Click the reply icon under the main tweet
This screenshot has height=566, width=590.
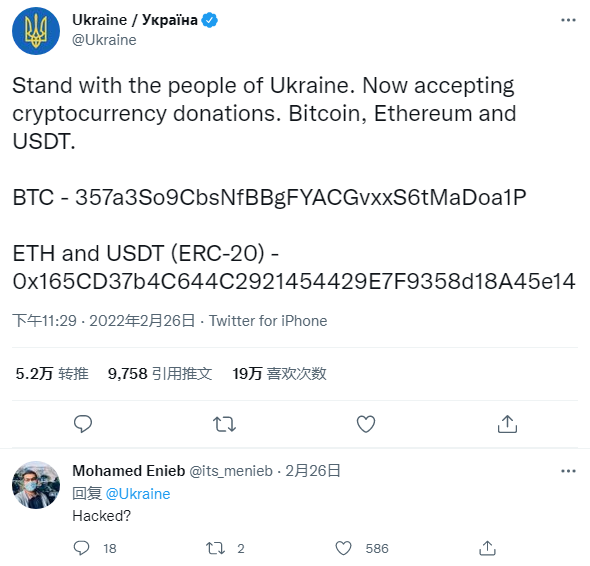click(x=82, y=424)
